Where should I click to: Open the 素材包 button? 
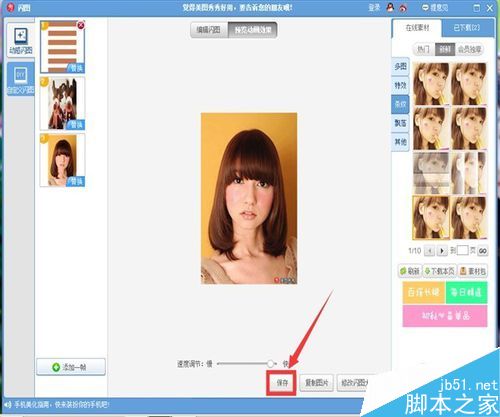(x=473, y=271)
